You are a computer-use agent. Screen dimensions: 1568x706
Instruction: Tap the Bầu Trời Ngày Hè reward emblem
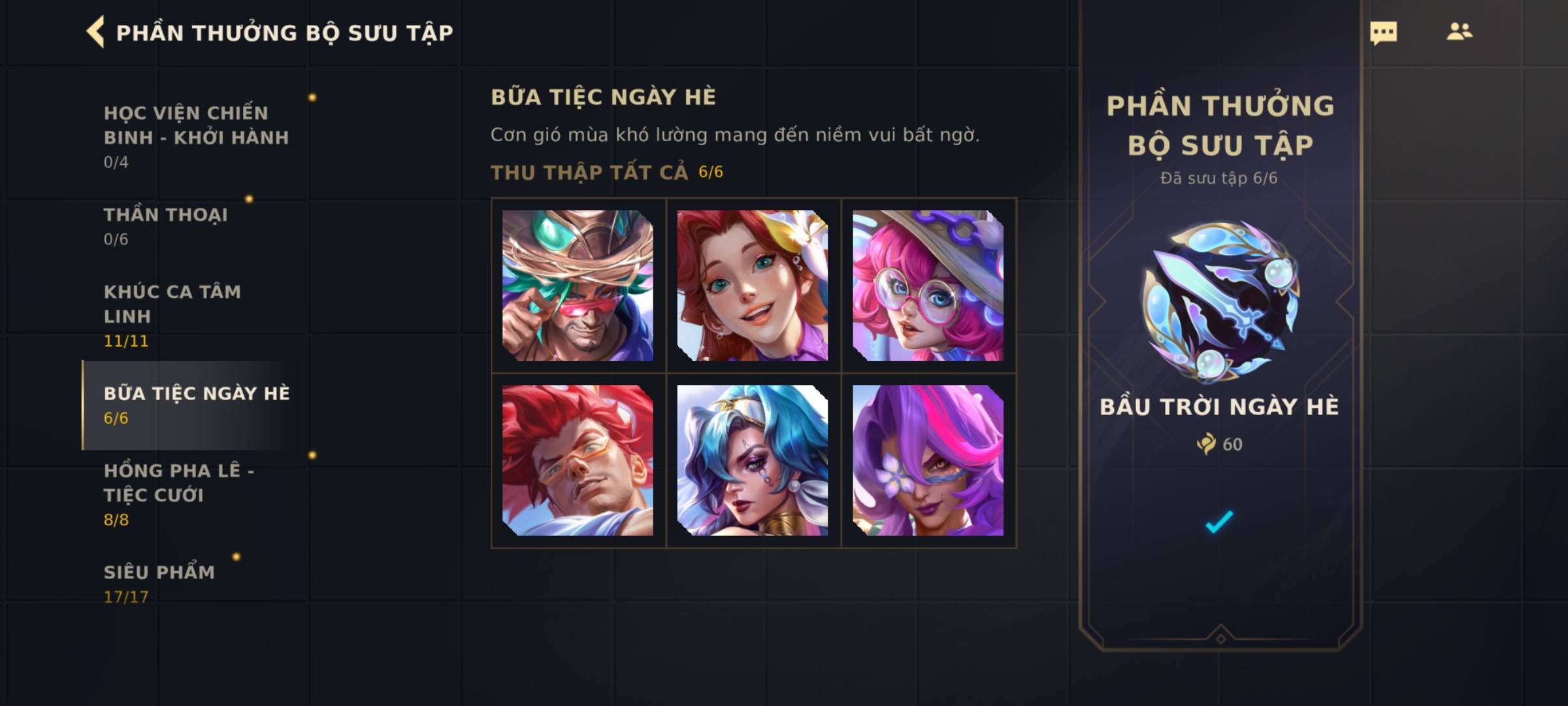click(x=1220, y=301)
